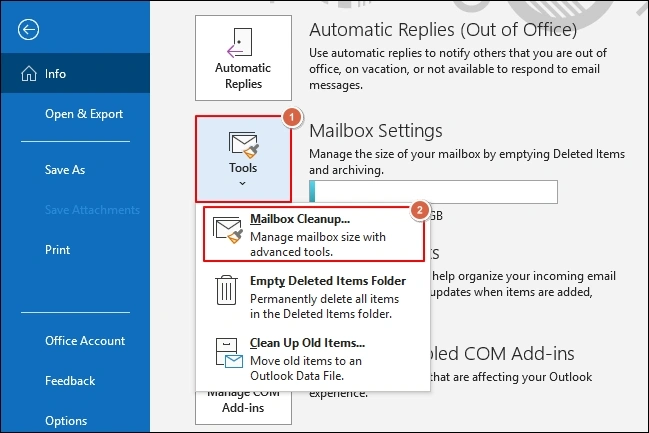The width and height of the screenshot is (649, 433).
Task: Select Save As in sidebar
Action: pos(65,170)
